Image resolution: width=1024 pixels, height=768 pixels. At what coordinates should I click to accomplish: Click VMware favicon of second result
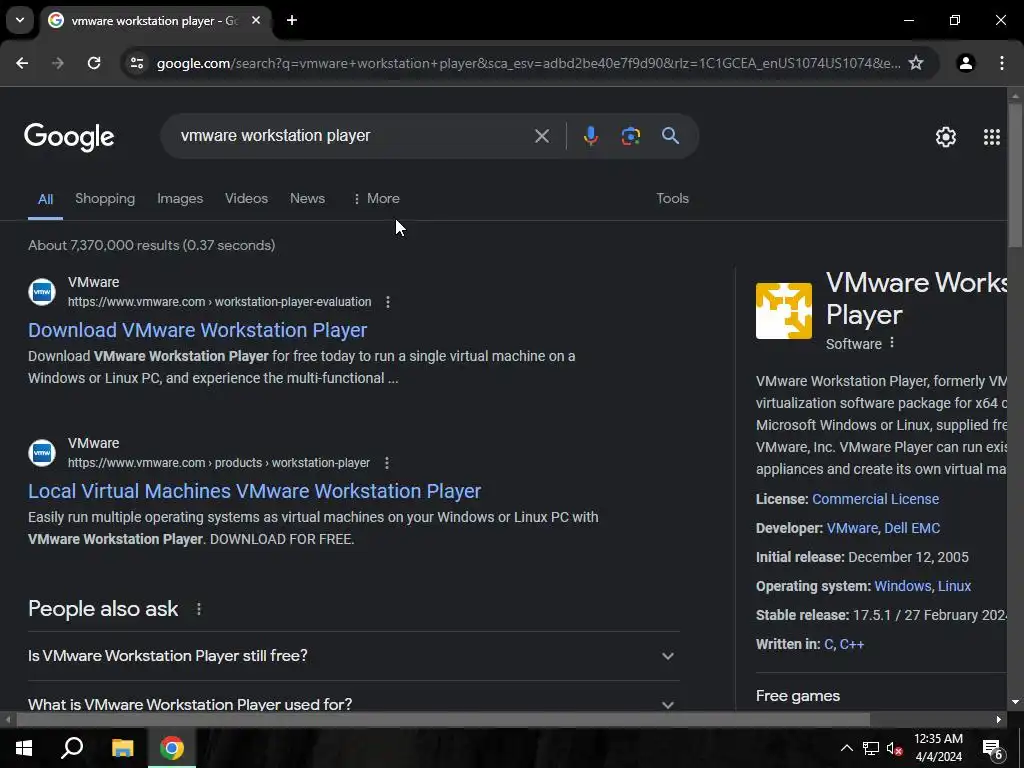pos(42,452)
